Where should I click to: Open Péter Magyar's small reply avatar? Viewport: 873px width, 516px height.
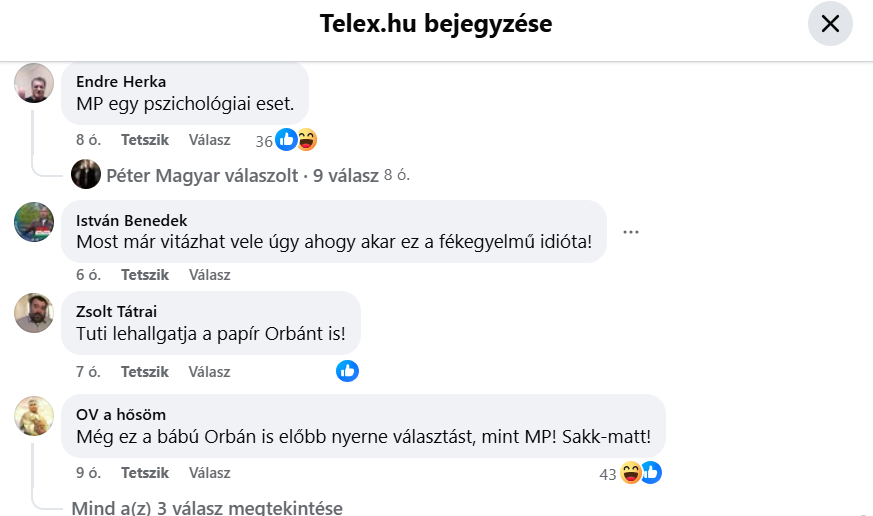click(x=86, y=174)
